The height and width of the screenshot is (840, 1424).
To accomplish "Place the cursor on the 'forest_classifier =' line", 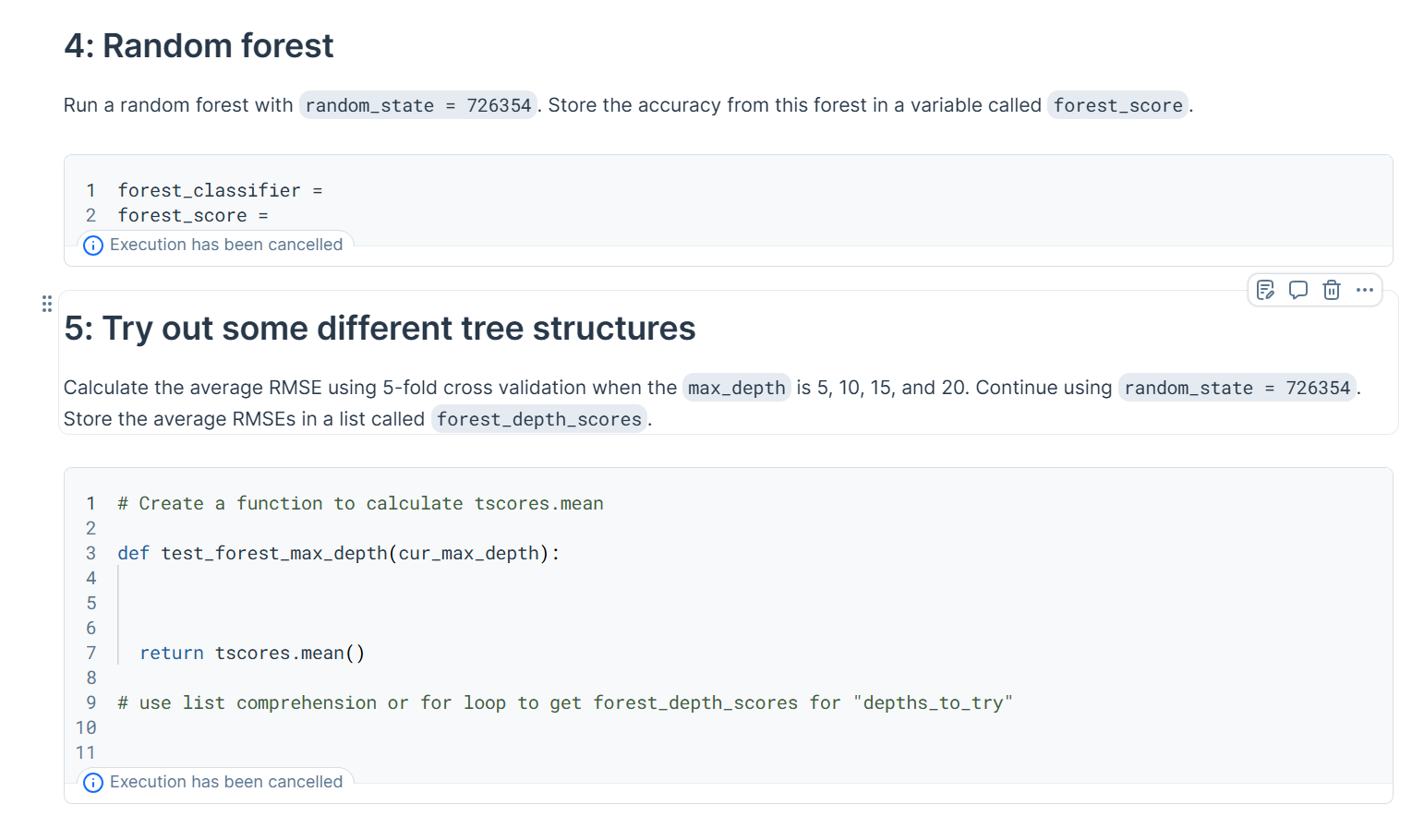I will coord(220,190).
